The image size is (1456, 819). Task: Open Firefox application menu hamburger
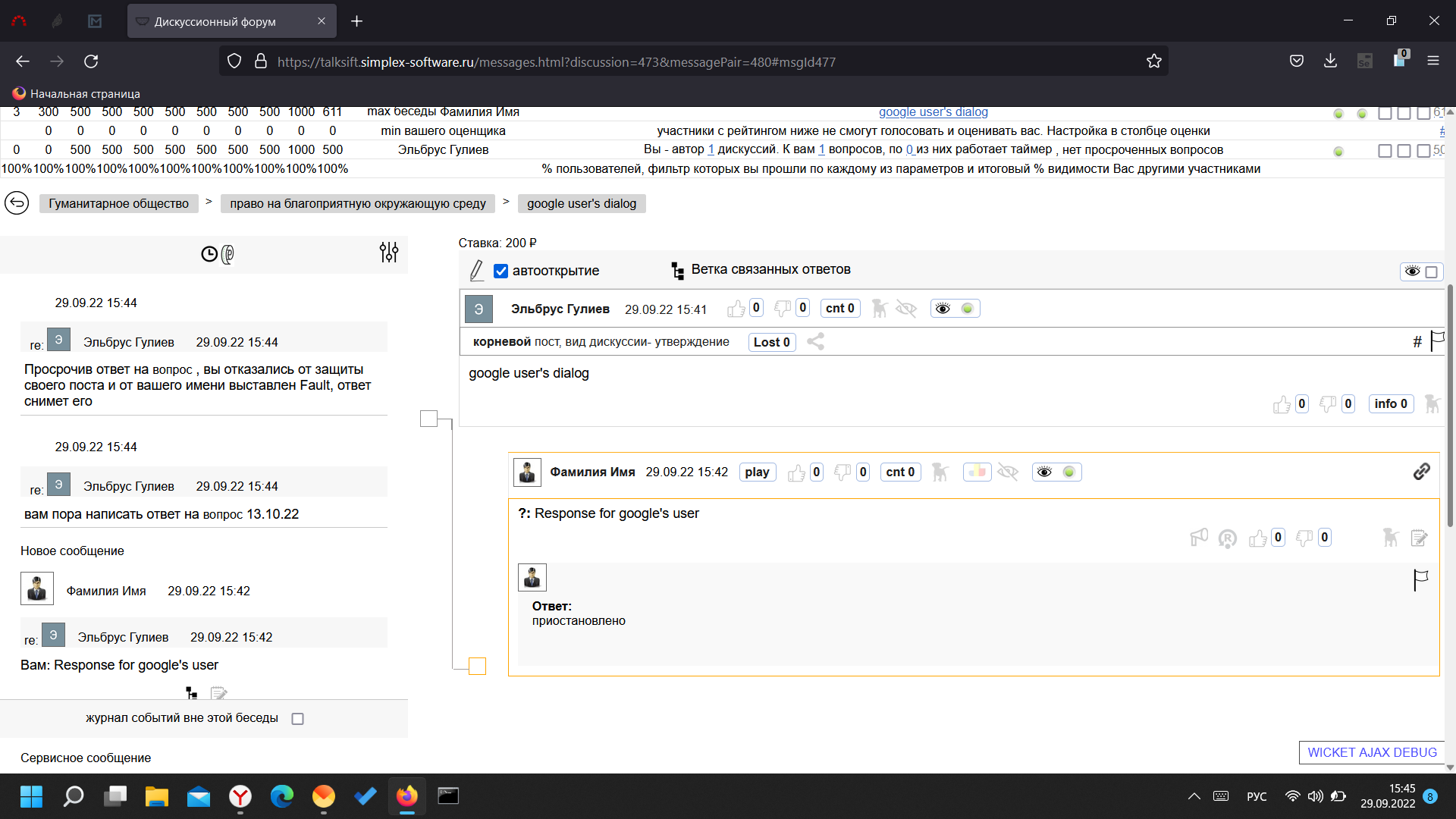(x=1433, y=61)
